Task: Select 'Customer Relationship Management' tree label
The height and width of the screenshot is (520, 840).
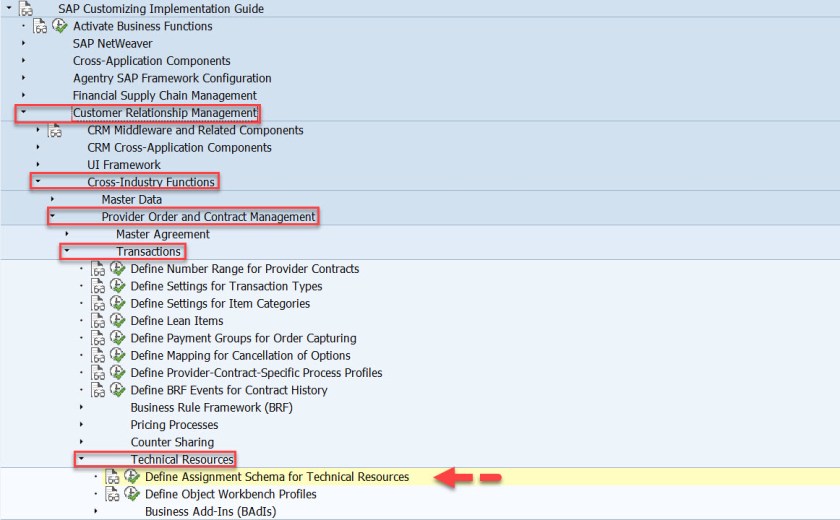Action: click(165, 112)
